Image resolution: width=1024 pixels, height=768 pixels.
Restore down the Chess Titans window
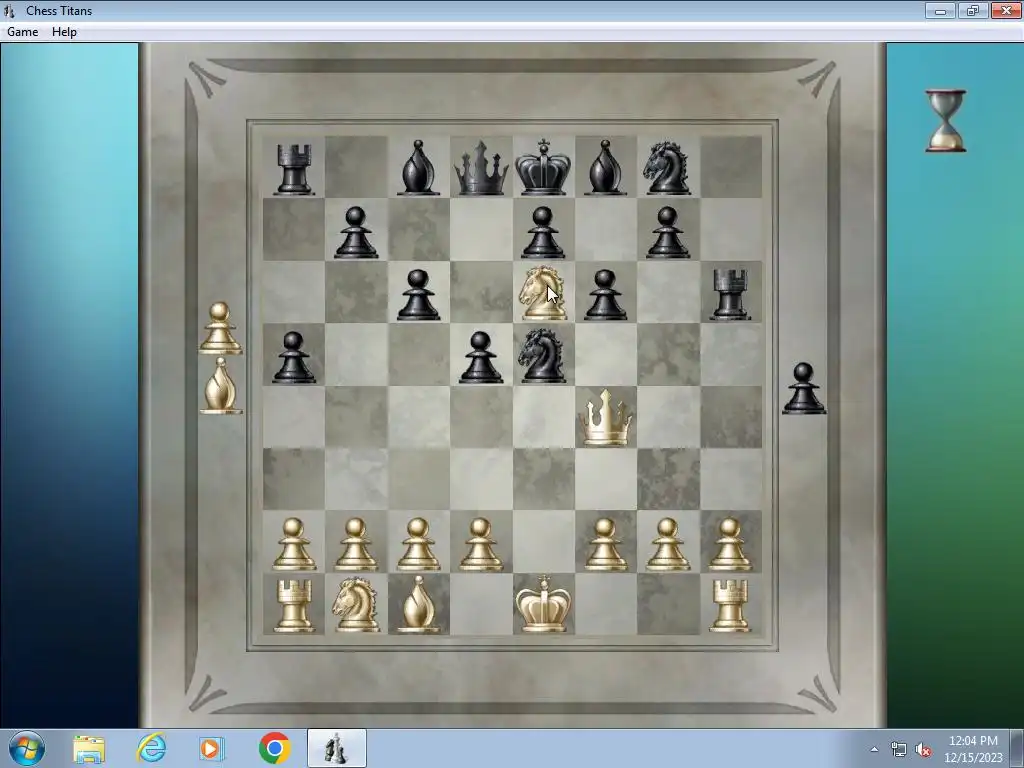[973, 10]
